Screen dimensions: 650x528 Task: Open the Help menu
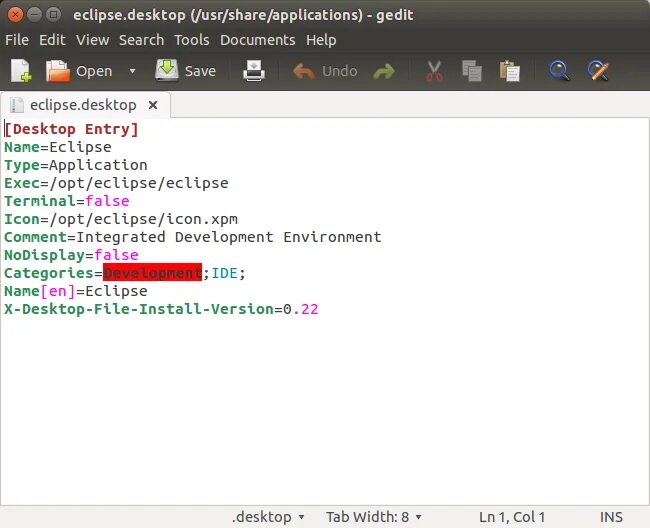[321, 40]
